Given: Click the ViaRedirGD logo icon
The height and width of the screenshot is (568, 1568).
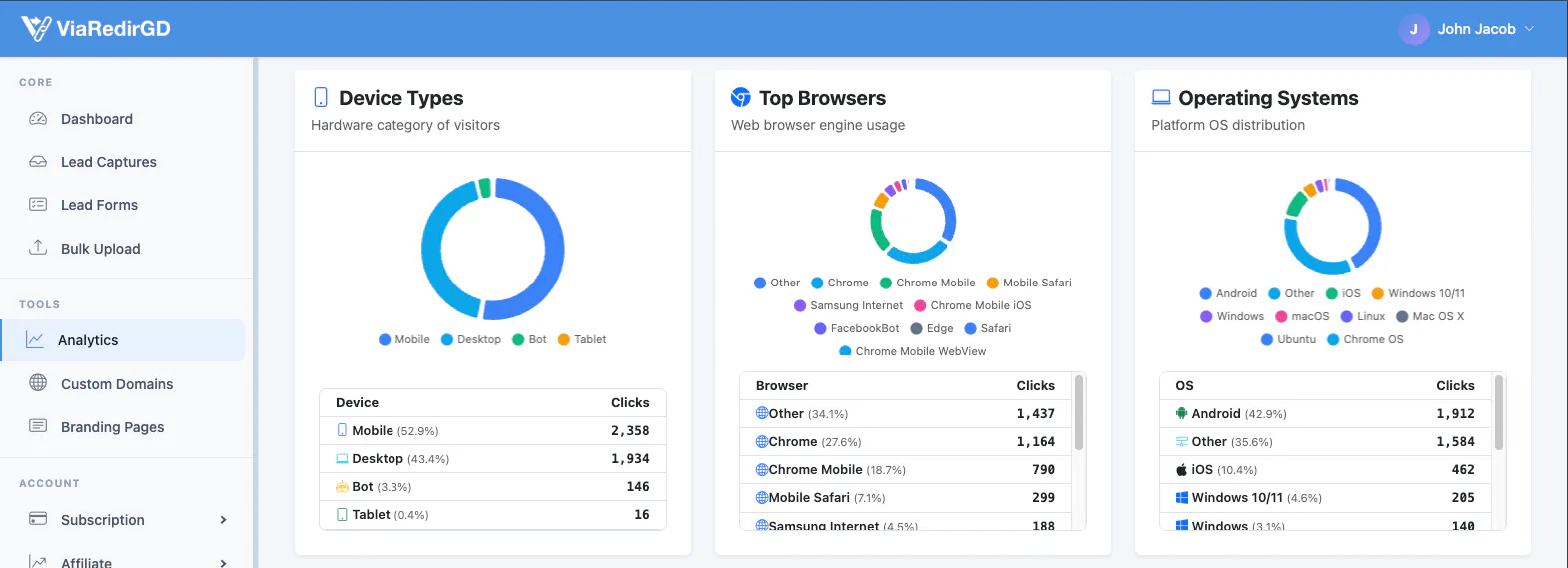Looking at the screenshot, I should [x=36, y=28].
